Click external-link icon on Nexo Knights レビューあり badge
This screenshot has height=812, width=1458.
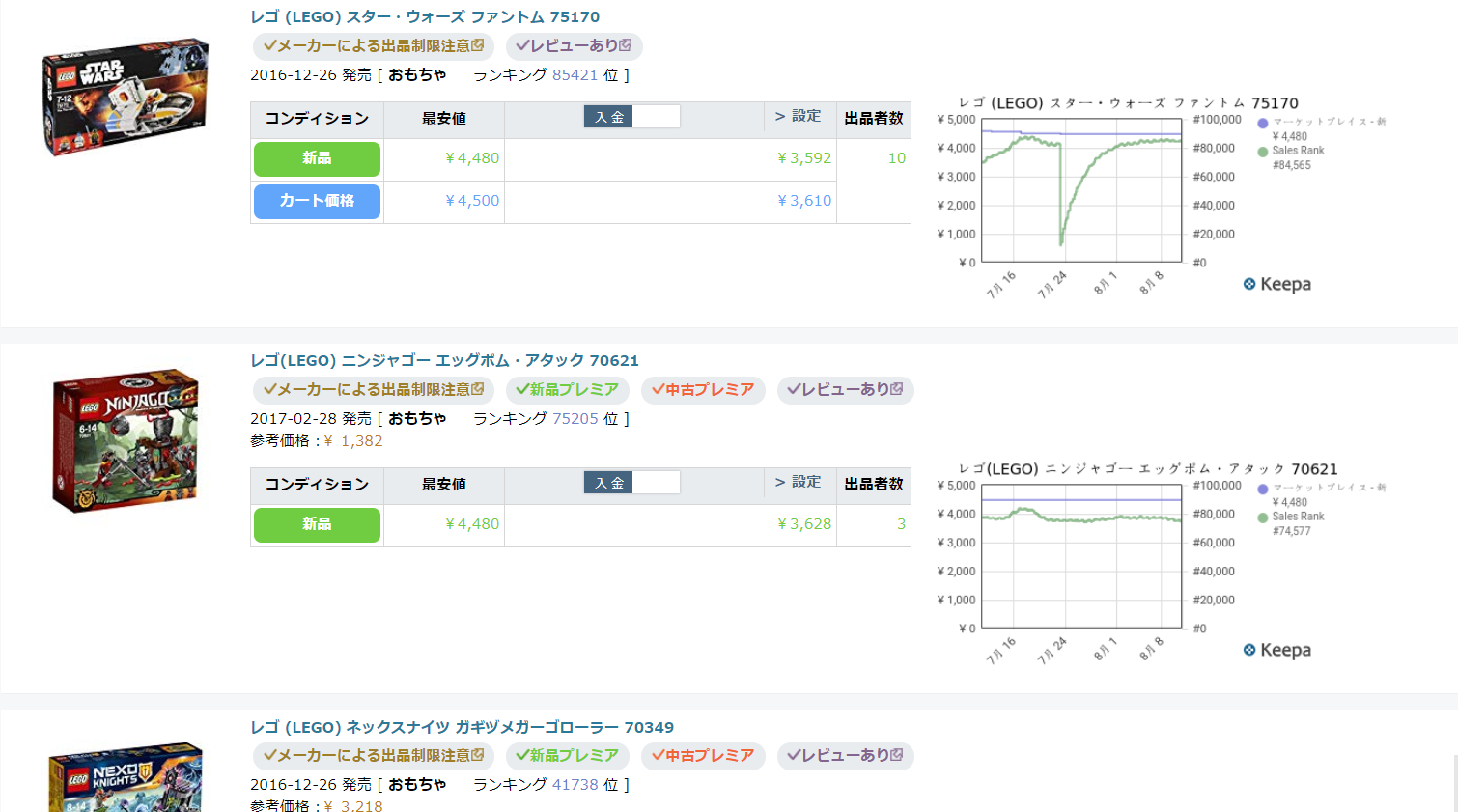pos(897,755)
